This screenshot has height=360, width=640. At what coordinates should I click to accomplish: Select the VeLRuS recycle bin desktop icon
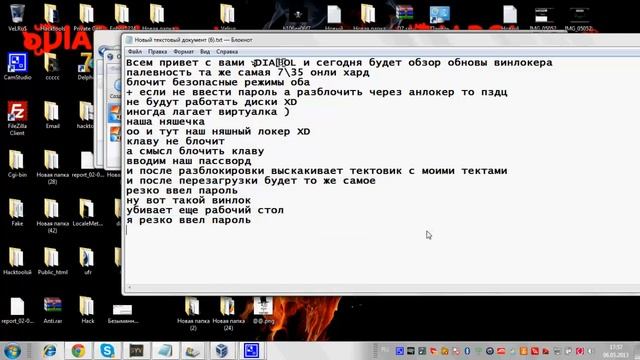coord(17,17)
